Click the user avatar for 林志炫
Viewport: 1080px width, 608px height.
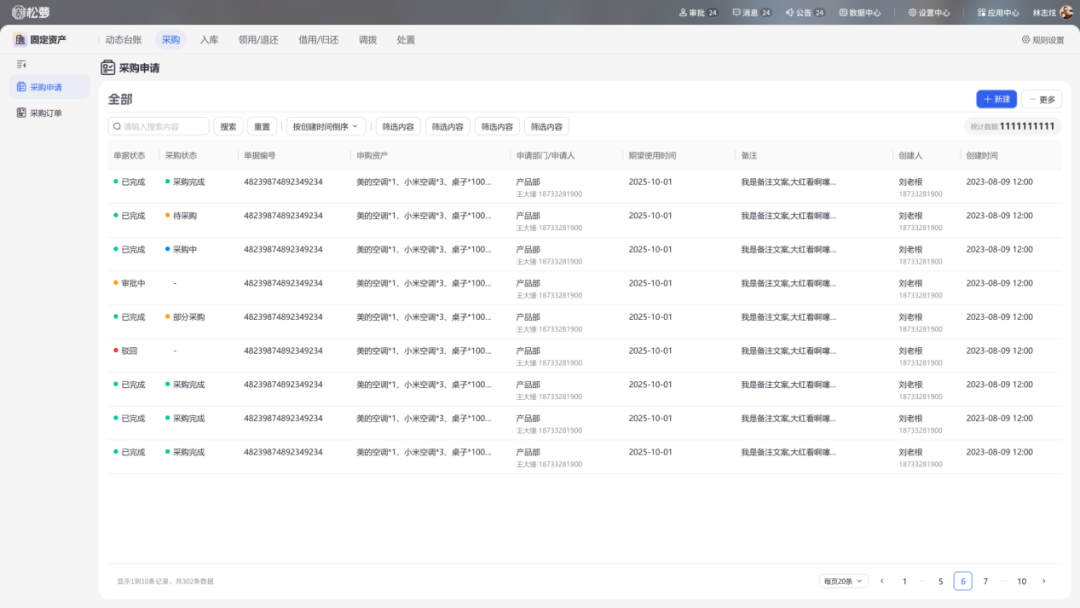[1066, 12]
